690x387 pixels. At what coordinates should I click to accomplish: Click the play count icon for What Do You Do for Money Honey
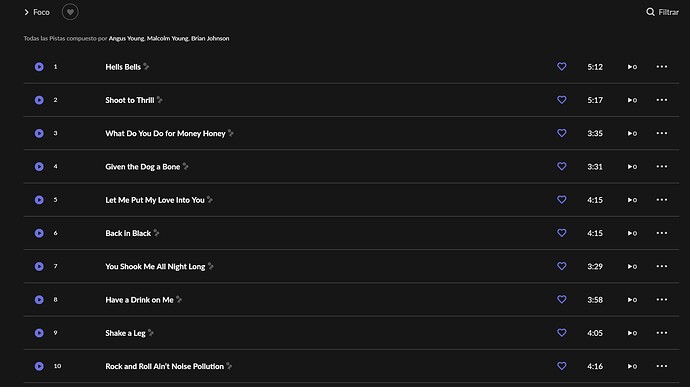[x=632, y=133]
